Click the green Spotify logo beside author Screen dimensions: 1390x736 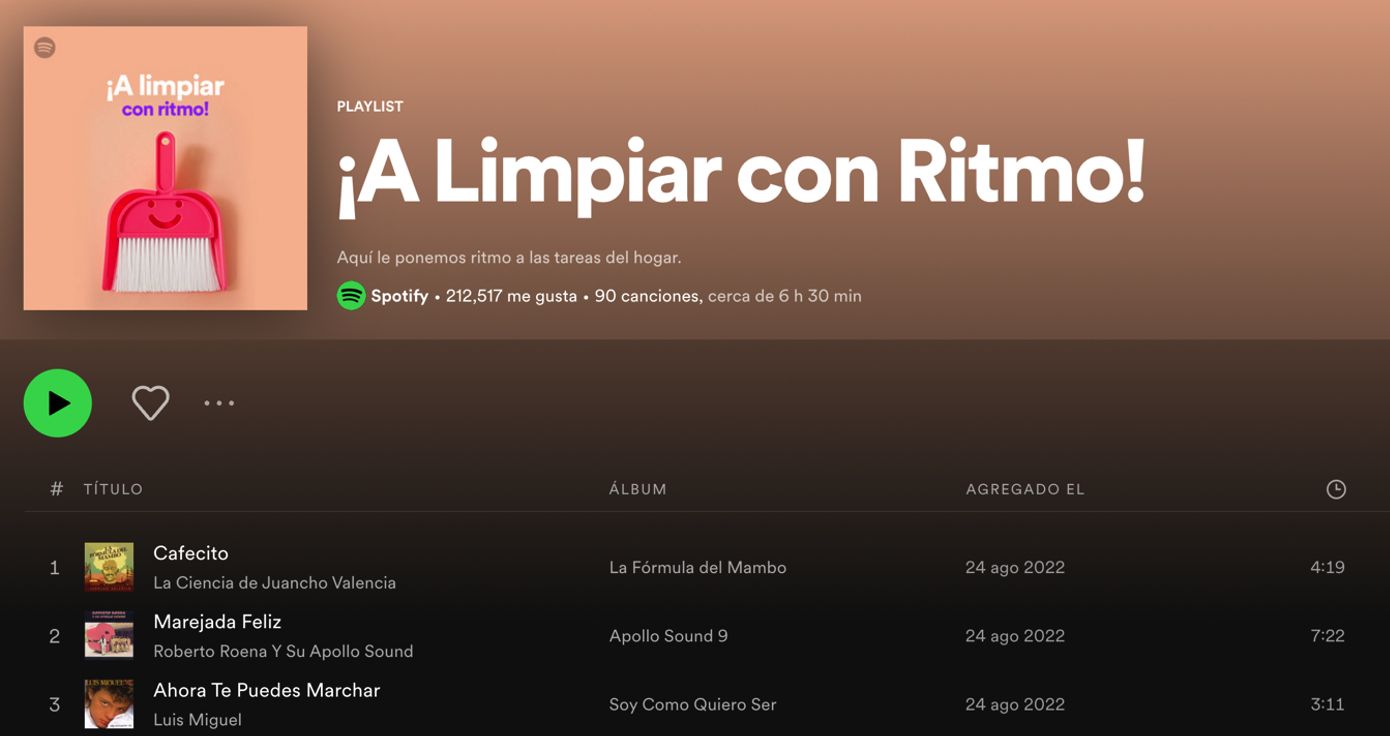[x=351, y=296]
